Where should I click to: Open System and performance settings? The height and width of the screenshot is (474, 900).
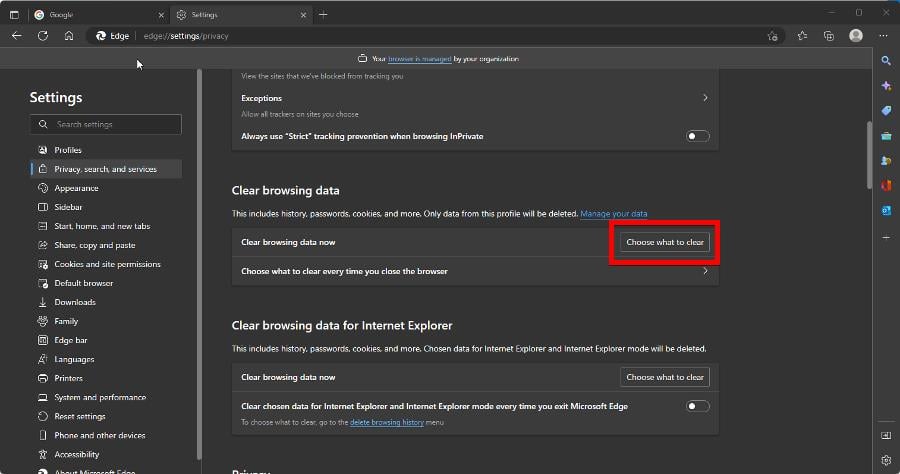pos(106,397)
